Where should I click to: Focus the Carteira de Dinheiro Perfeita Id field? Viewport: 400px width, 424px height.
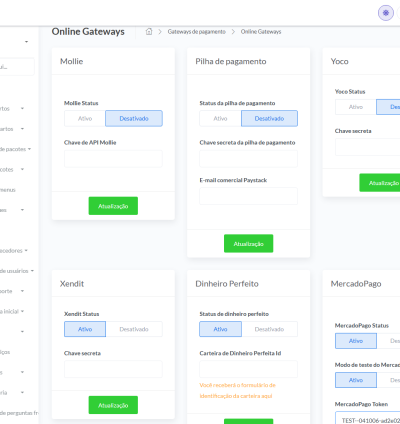pyautogui.click(x=249, y=369)
